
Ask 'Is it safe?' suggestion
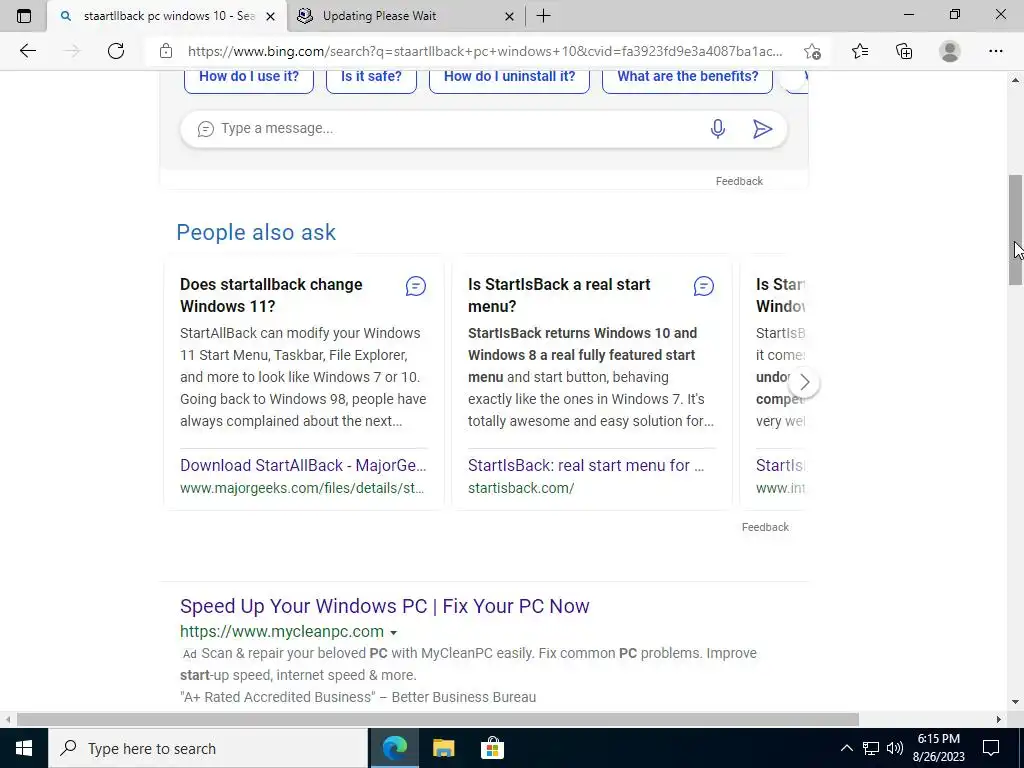371,76
